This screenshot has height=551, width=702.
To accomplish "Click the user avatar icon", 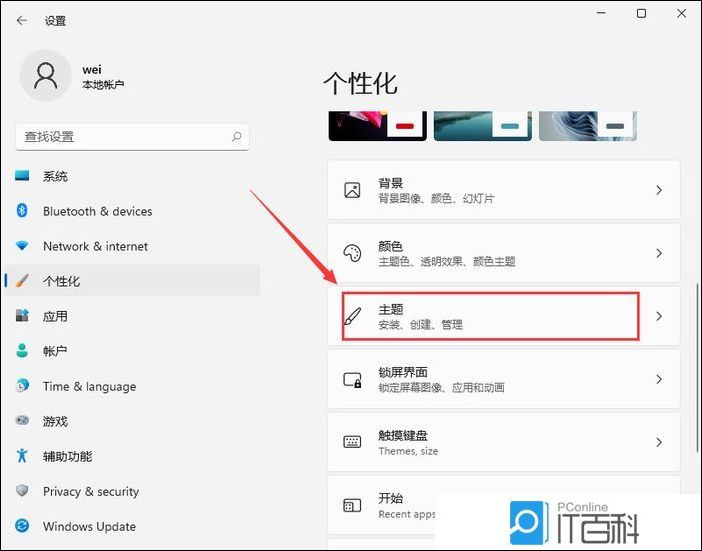I will pyautogui.click(x=46, y=75).
